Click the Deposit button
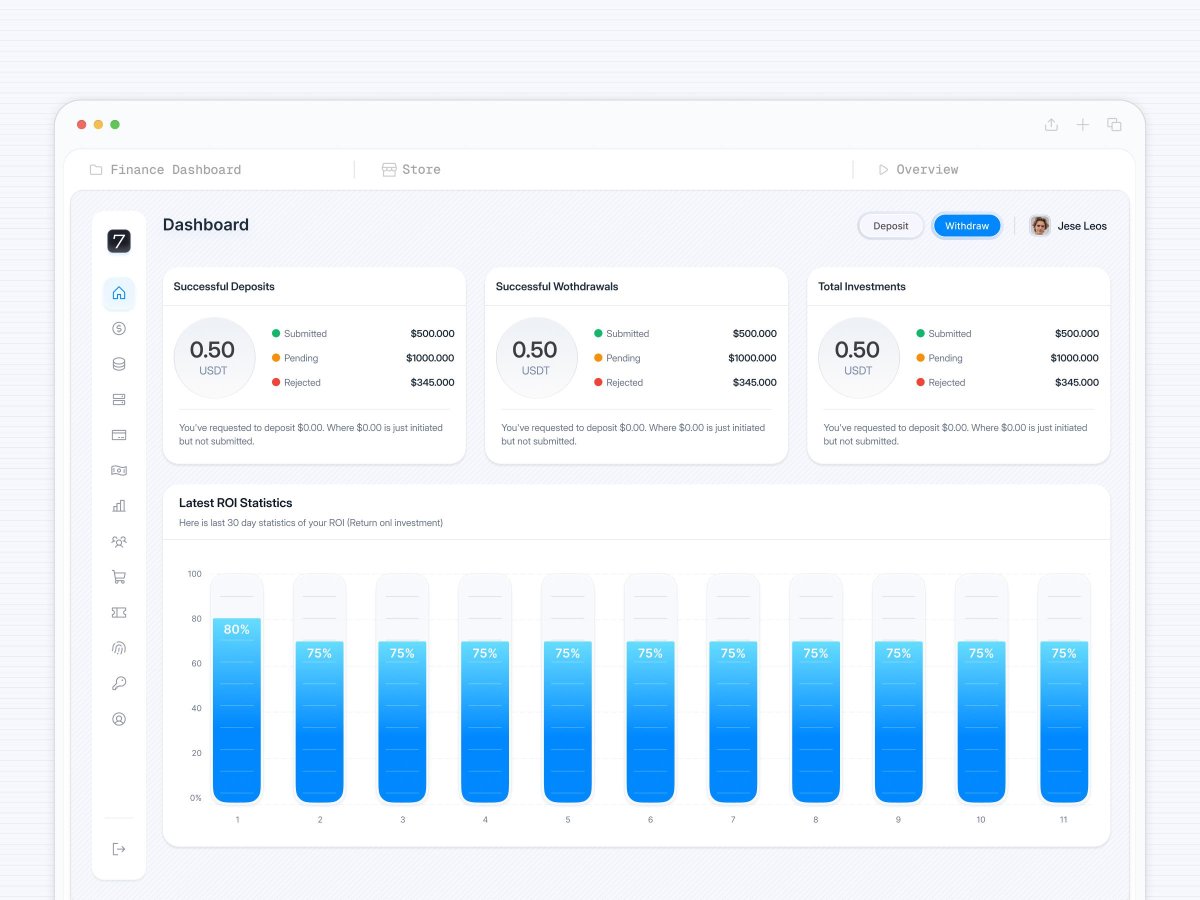1200x900 pixels. (x=890, y=225)
